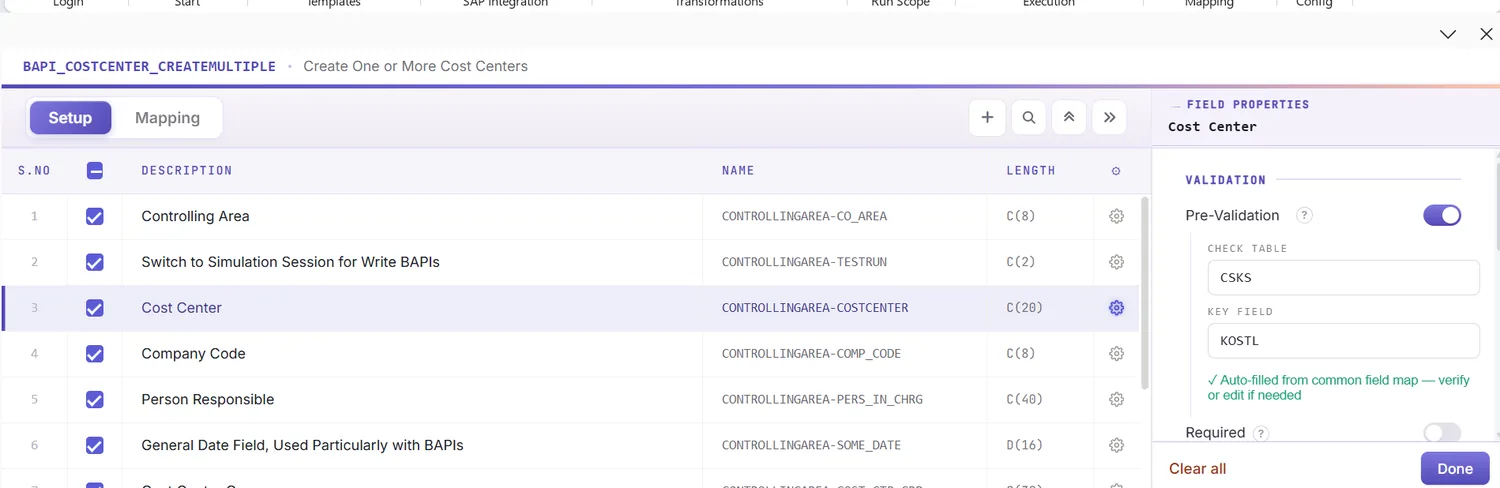Select the Controlling Area description text
The width and height of the screenshot is (1500, 488).
[195, 216]
